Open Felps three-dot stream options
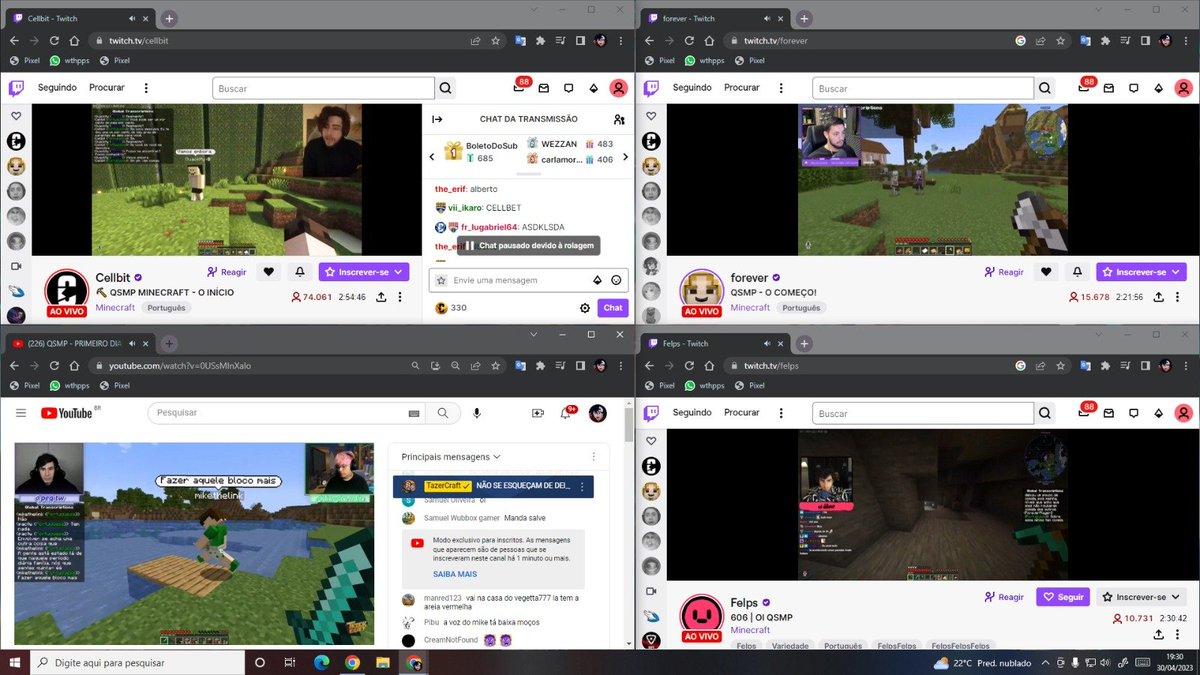 click(x=1179, y=634)
